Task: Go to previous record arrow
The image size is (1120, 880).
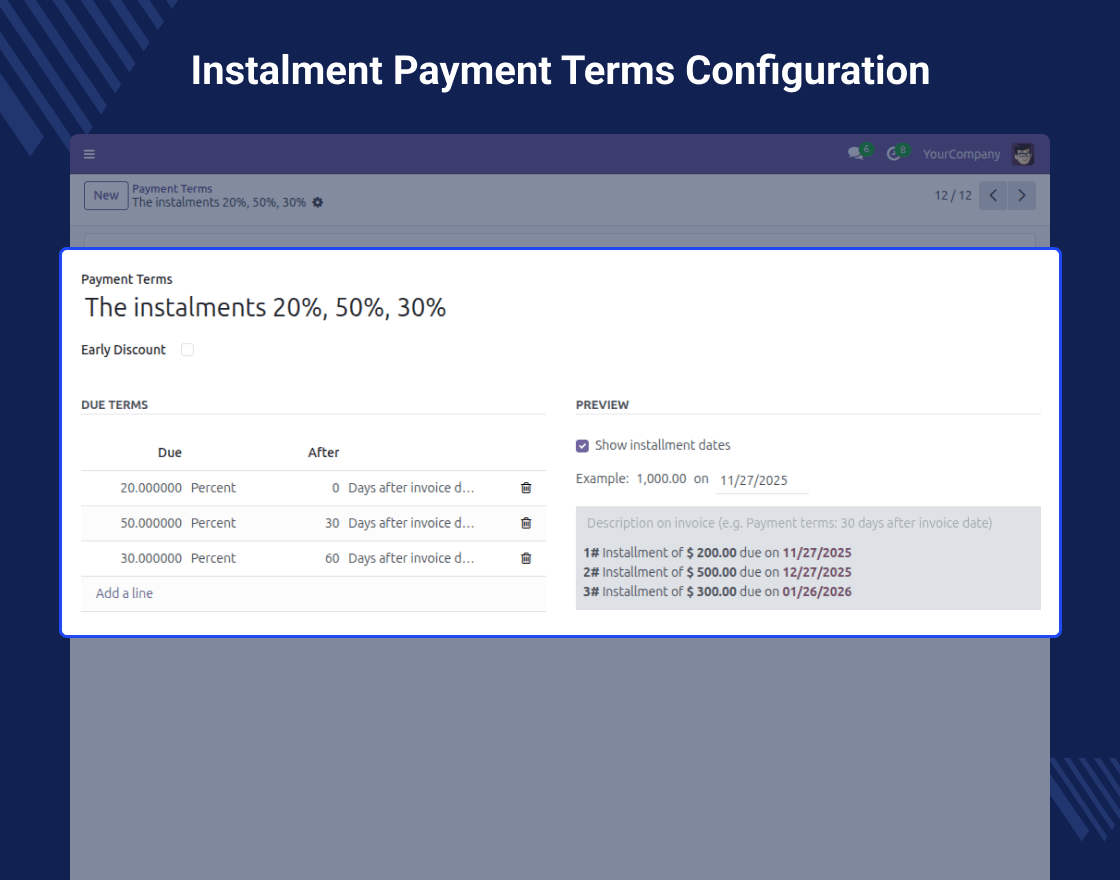Action: point(993,196)
